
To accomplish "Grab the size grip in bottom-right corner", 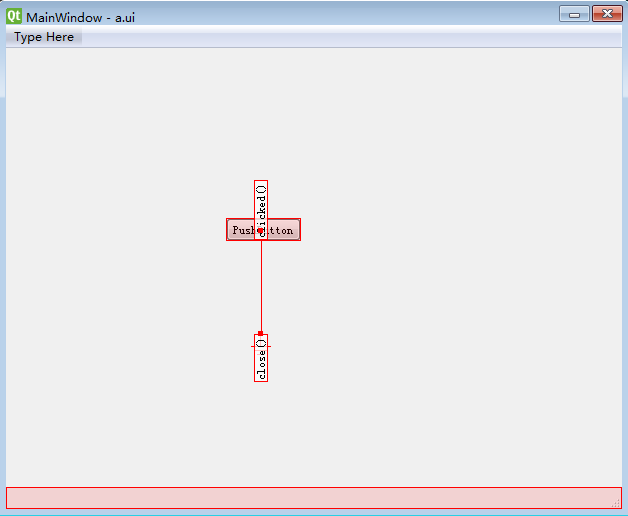I will (616, 503).
